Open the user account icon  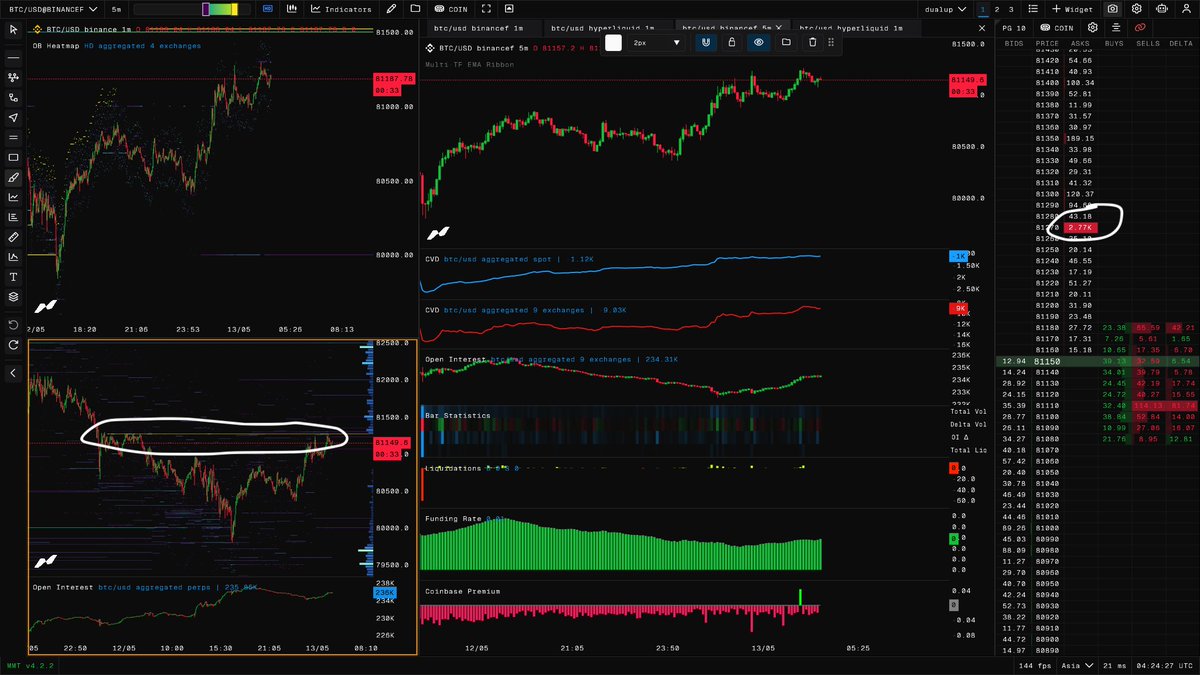[x=1184, y=9]
